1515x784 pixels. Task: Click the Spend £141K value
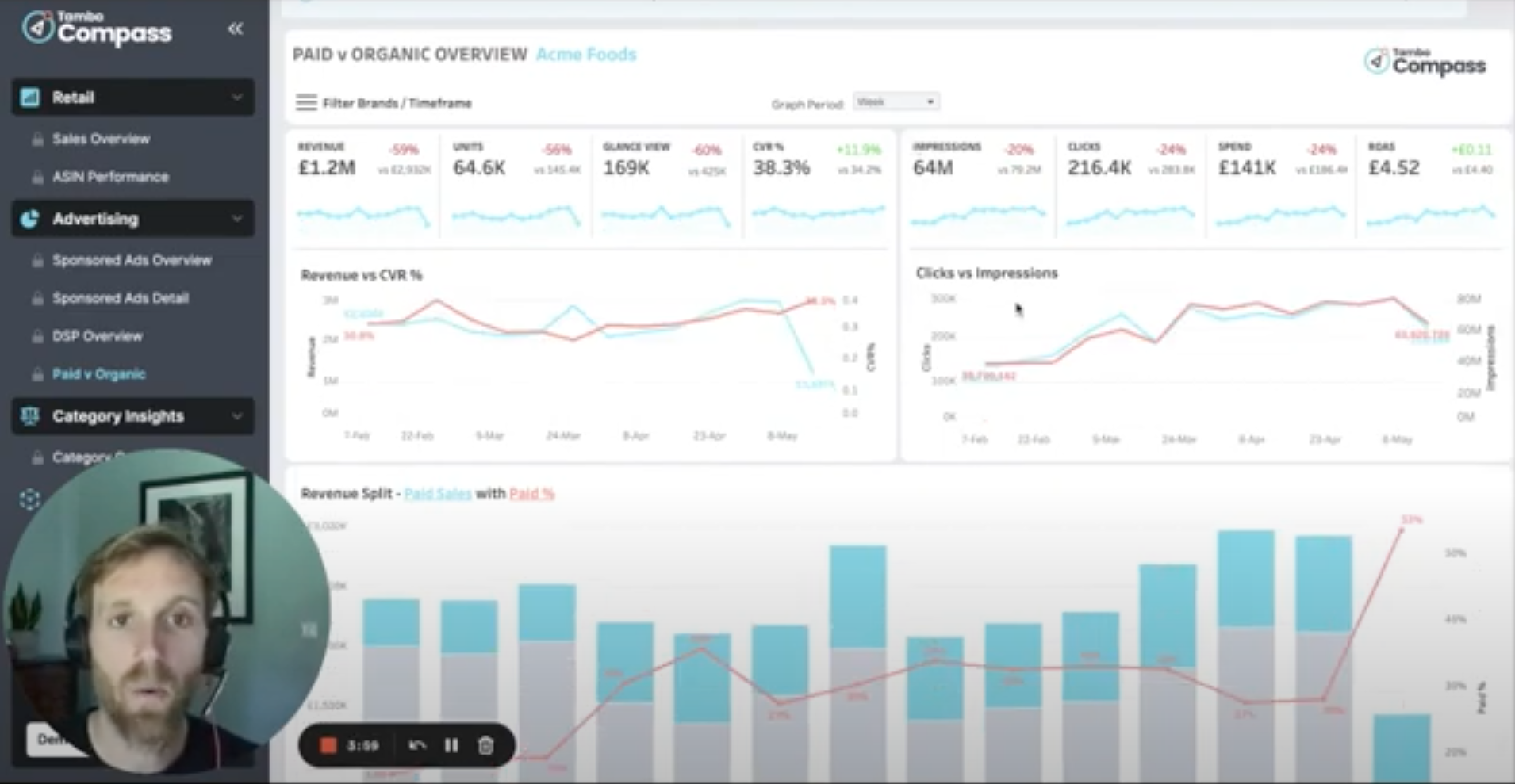pos(1247,168)
